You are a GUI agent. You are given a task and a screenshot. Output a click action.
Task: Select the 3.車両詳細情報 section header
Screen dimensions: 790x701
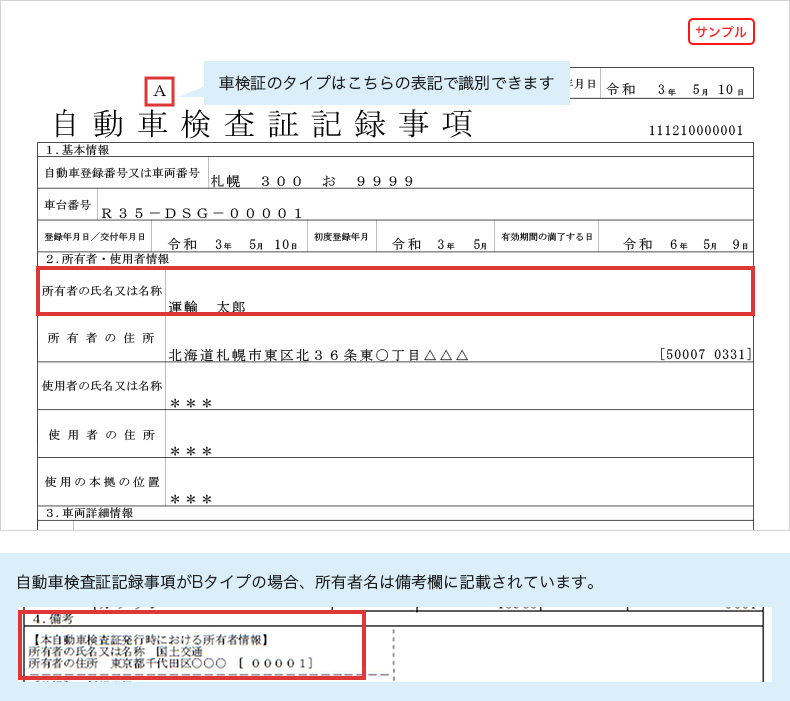pos(90,513)
